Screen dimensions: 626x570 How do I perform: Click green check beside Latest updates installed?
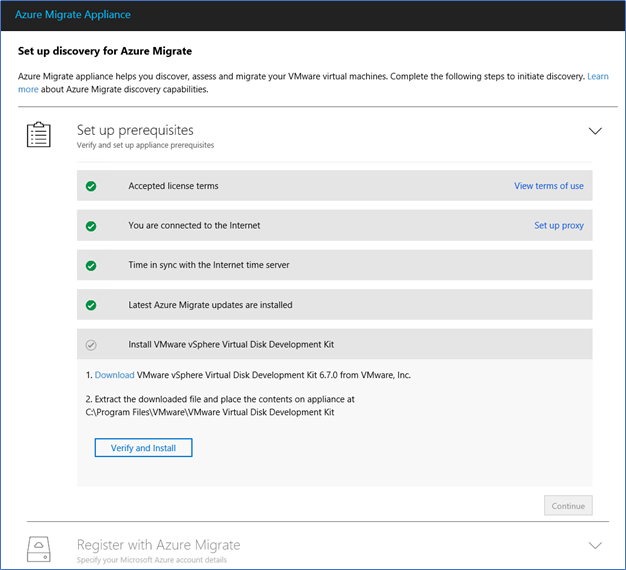91,305
